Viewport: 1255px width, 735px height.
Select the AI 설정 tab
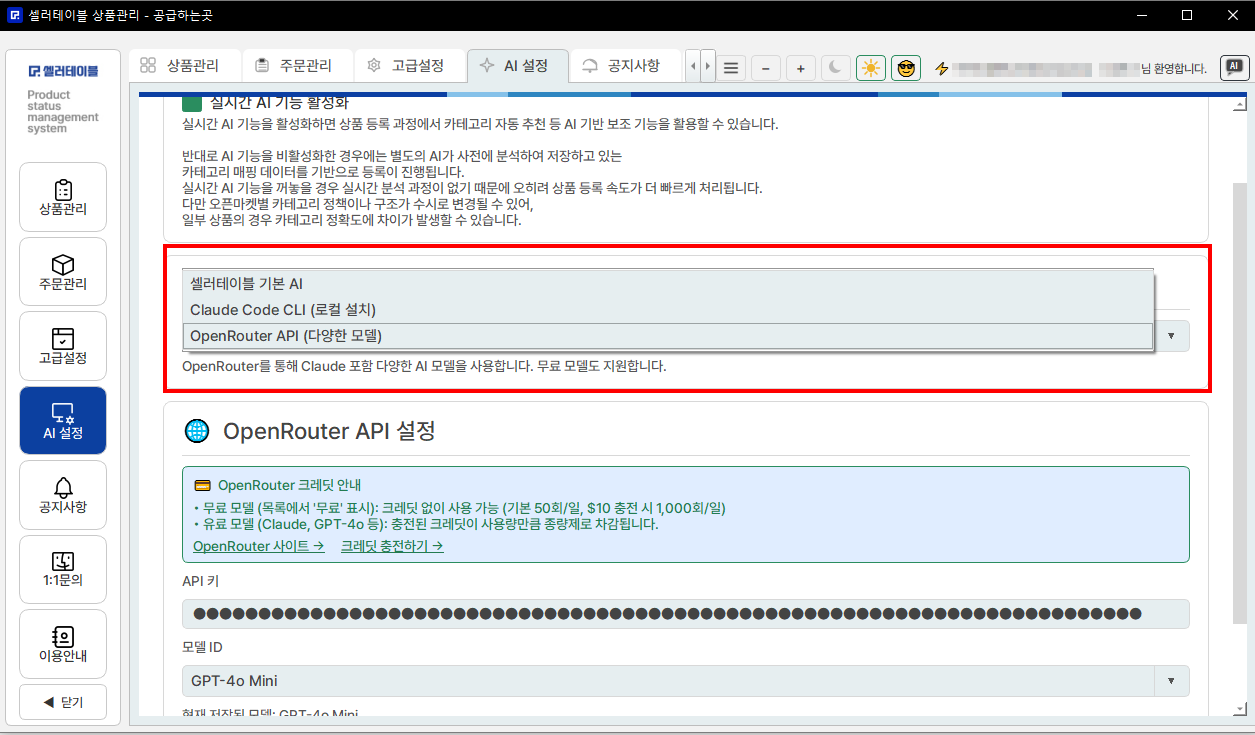pos(518,65)
